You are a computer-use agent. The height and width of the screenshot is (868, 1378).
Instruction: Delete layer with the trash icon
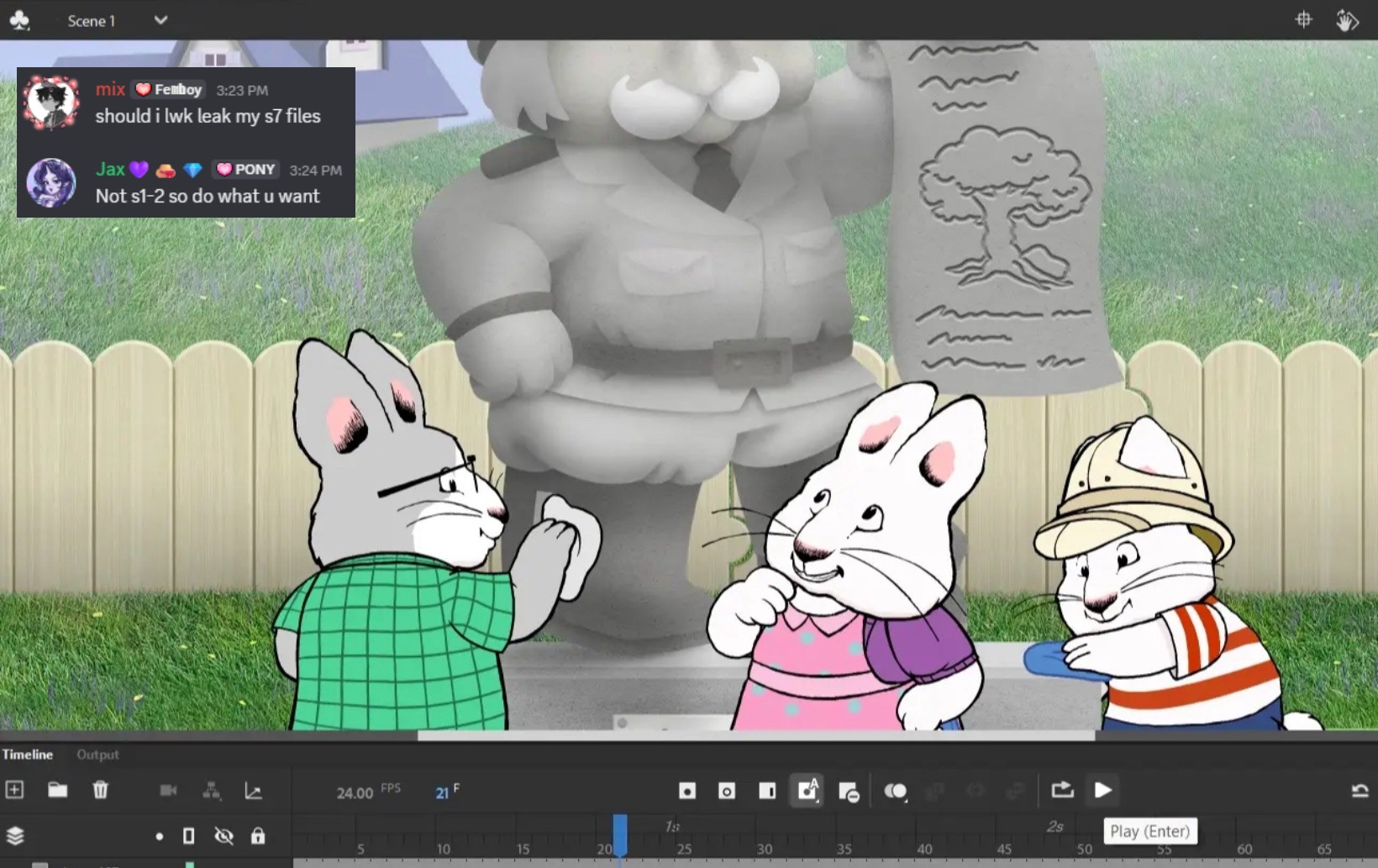click(x=100, y=790)
